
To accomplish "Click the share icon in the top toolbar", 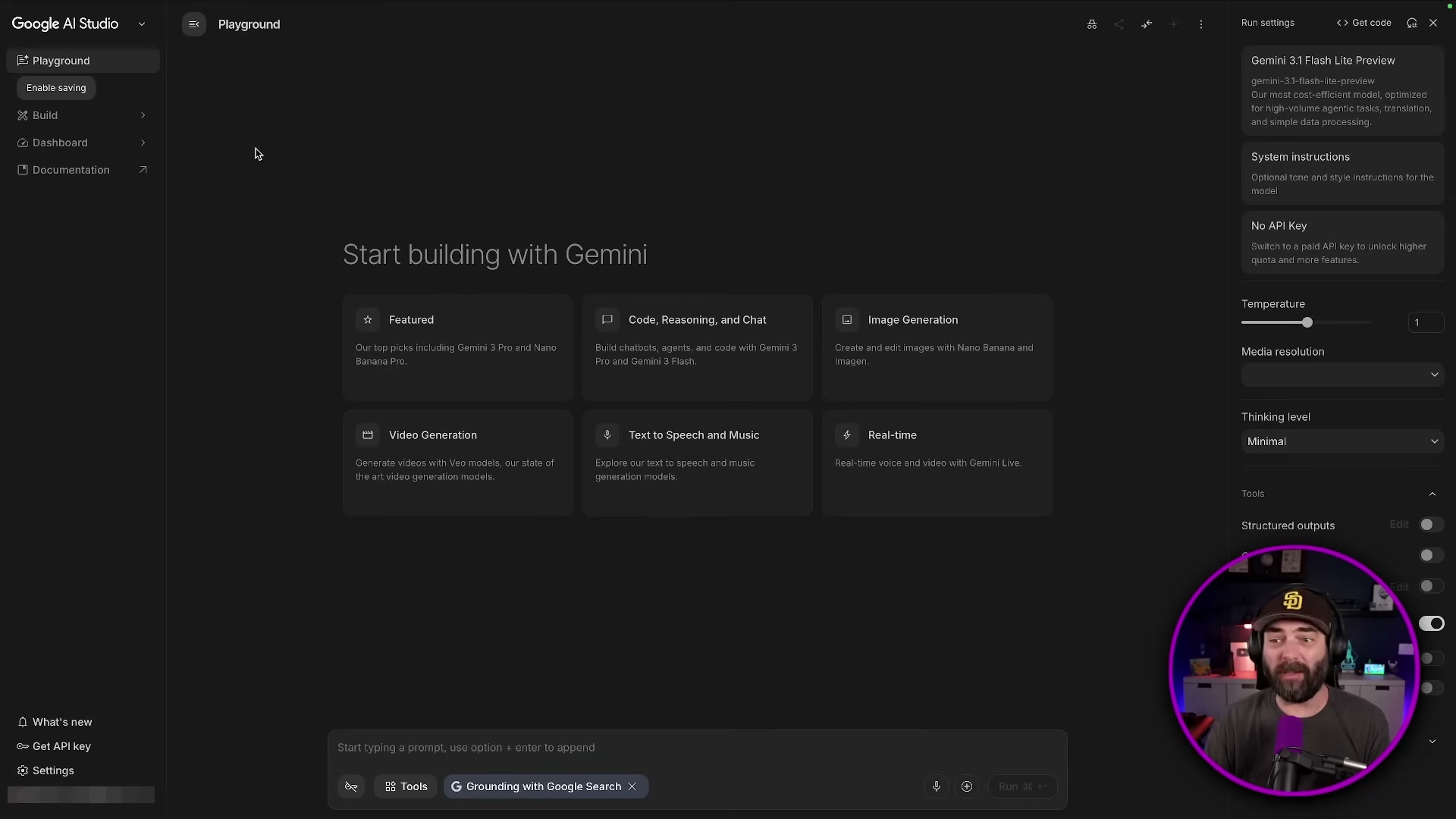I will pyautogui.click(x=1119, y=24).
